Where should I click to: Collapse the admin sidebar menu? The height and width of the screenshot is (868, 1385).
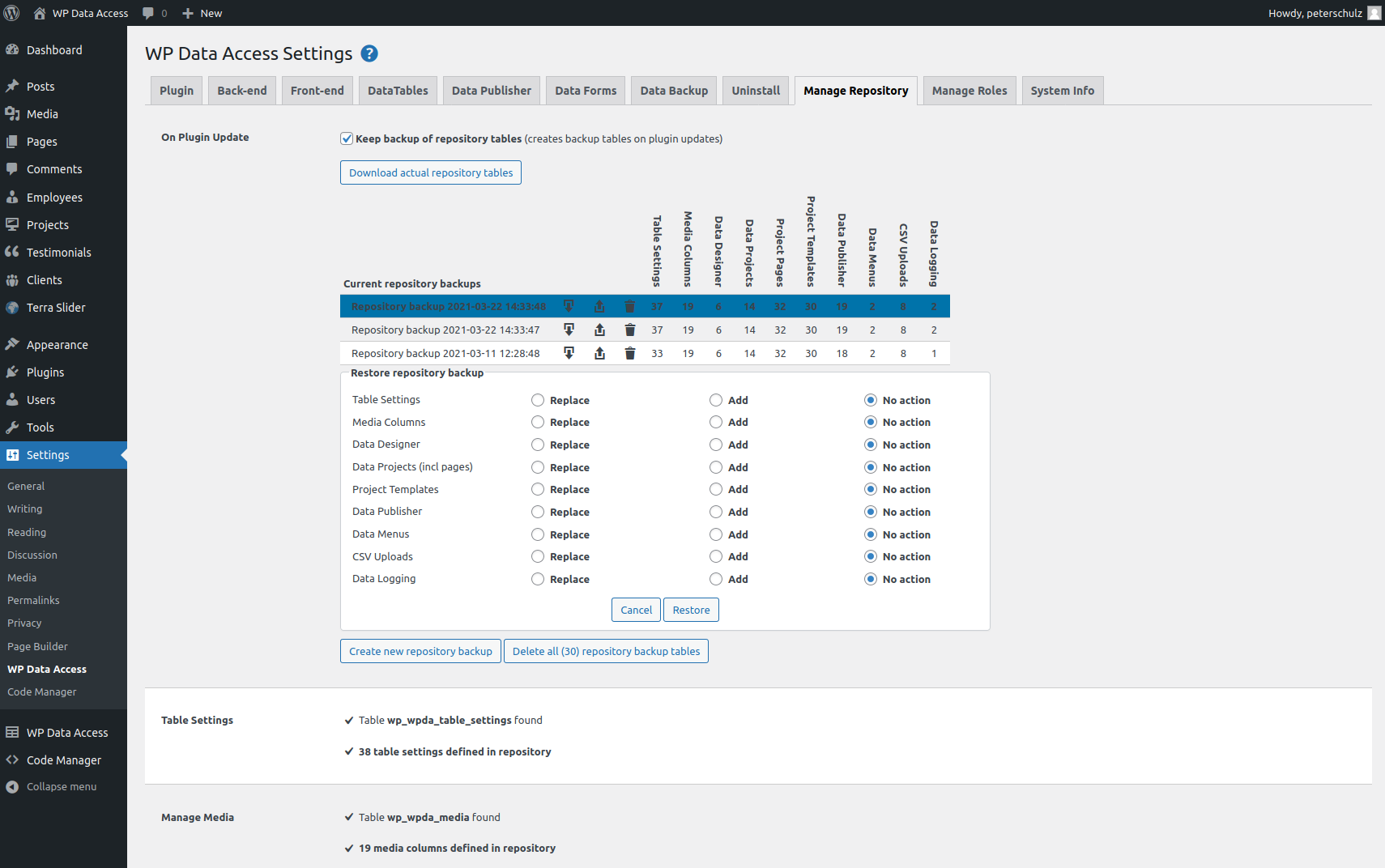tap(61, 787)
